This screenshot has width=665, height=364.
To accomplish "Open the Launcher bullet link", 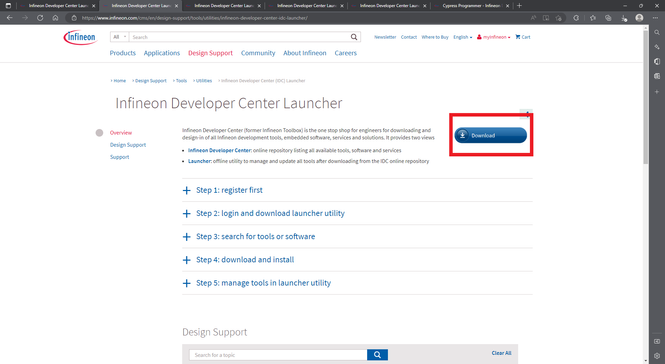I will click(199, 161).
